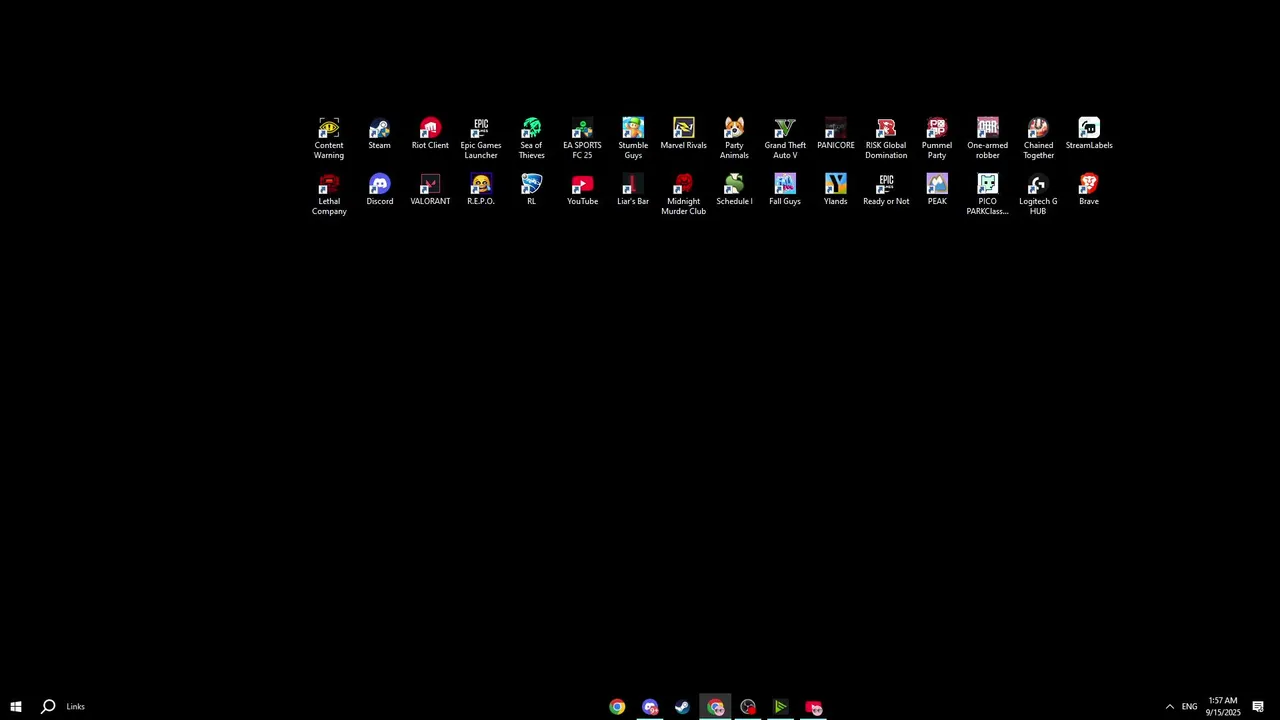Click the PEAK desktop icon
This screenshot has width=1280, height=720.
pyautogui.click(x=937, y=190)
